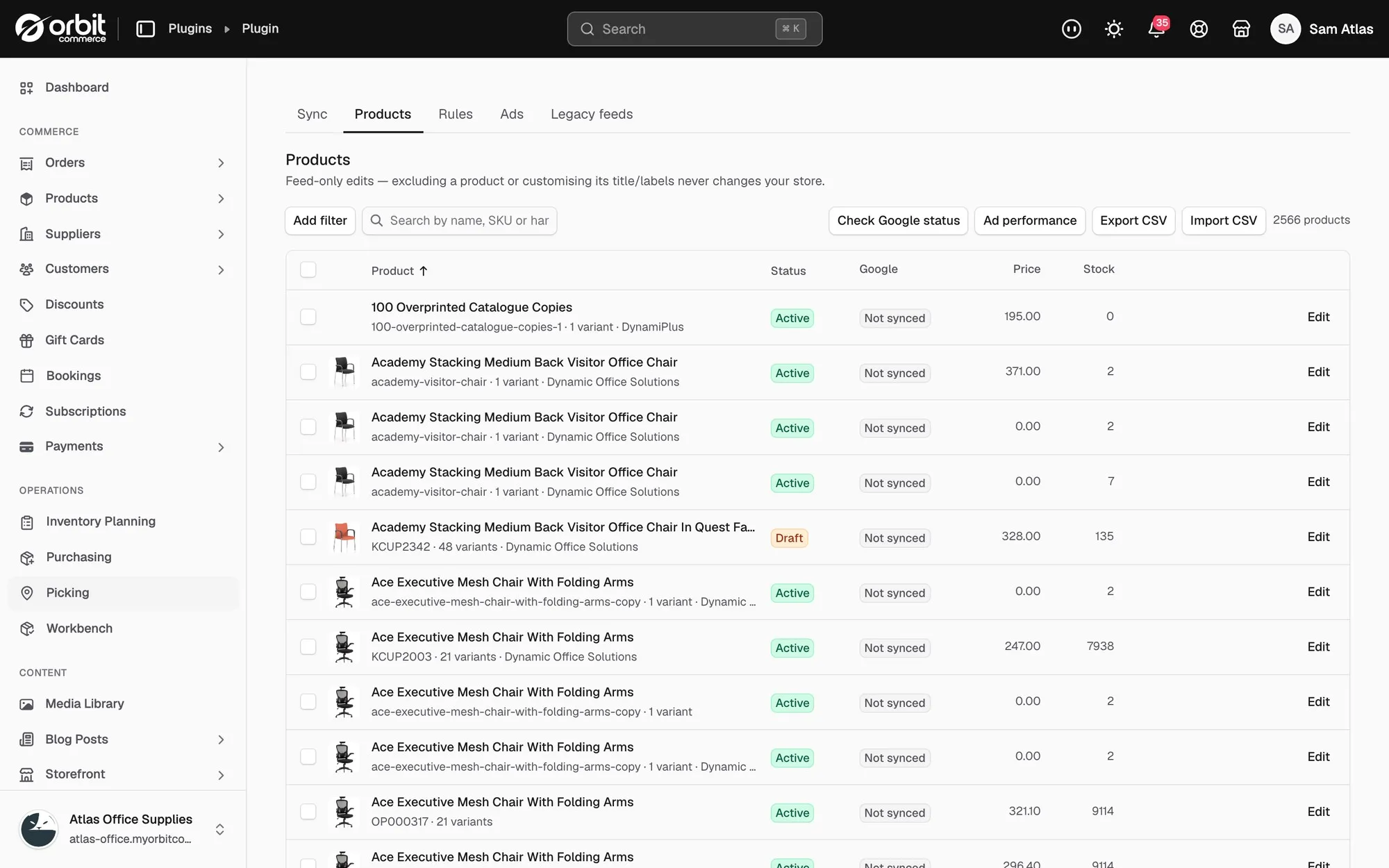The width and height of the screenshot is (1389, 868).
Task: Toggle the sidebar panel icon
Action: pyautogui.click(x=145, y=28)
